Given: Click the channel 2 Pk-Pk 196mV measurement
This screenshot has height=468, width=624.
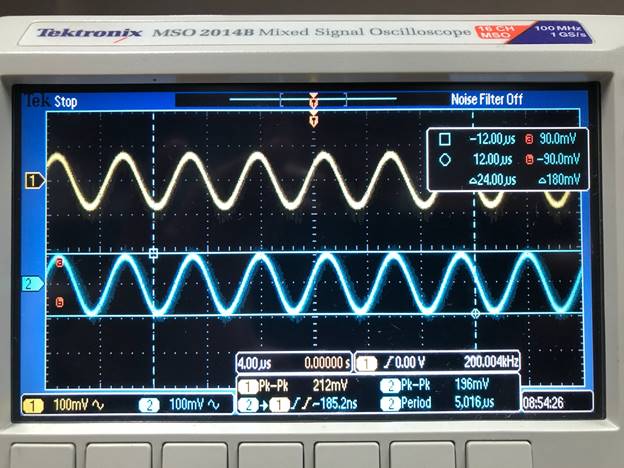Looking at the screenshot, I should [435, 384].
